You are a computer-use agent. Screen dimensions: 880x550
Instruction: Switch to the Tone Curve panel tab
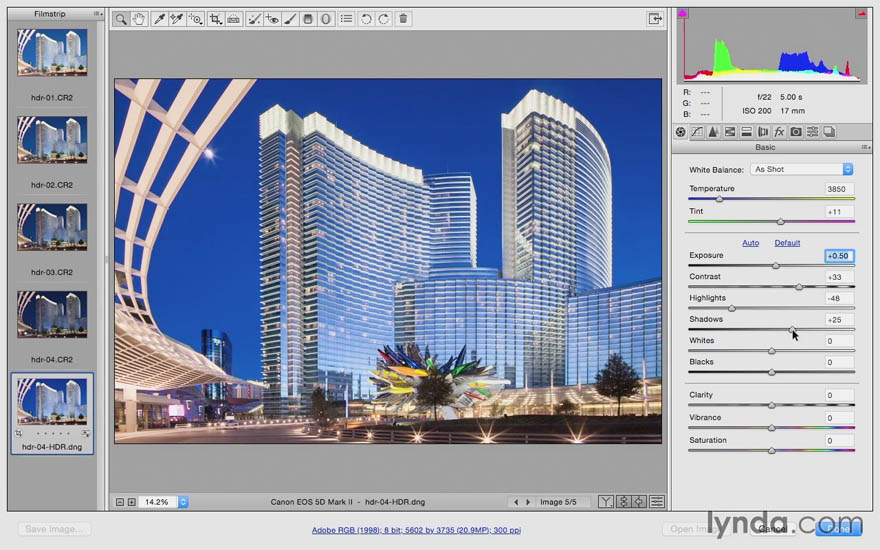coord(696,132)
